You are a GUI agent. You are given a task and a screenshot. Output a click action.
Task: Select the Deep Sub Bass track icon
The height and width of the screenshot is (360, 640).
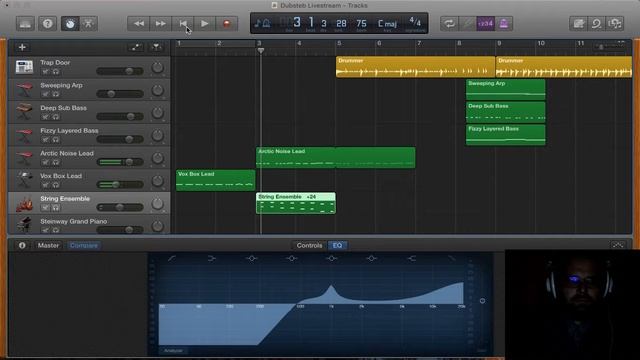[x=24, y=112]
